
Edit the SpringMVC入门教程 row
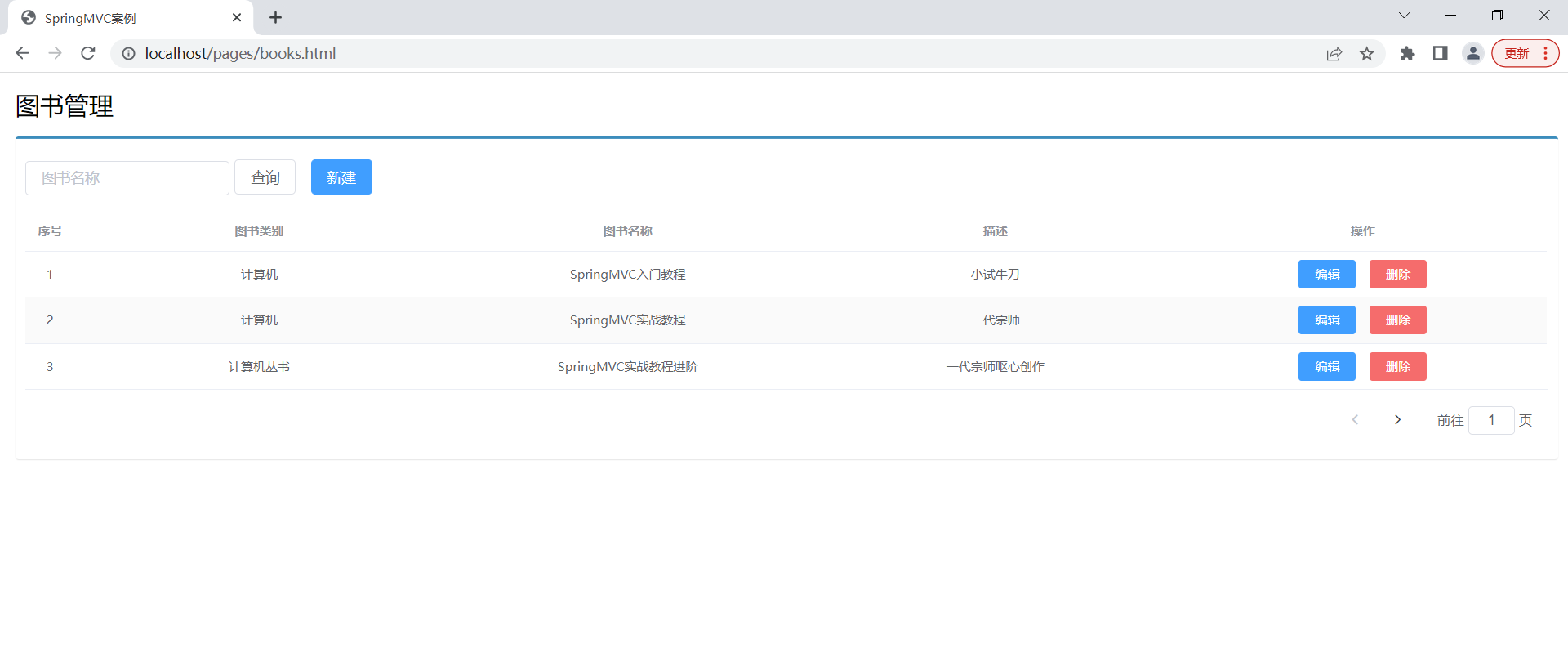pos(1326,274)
